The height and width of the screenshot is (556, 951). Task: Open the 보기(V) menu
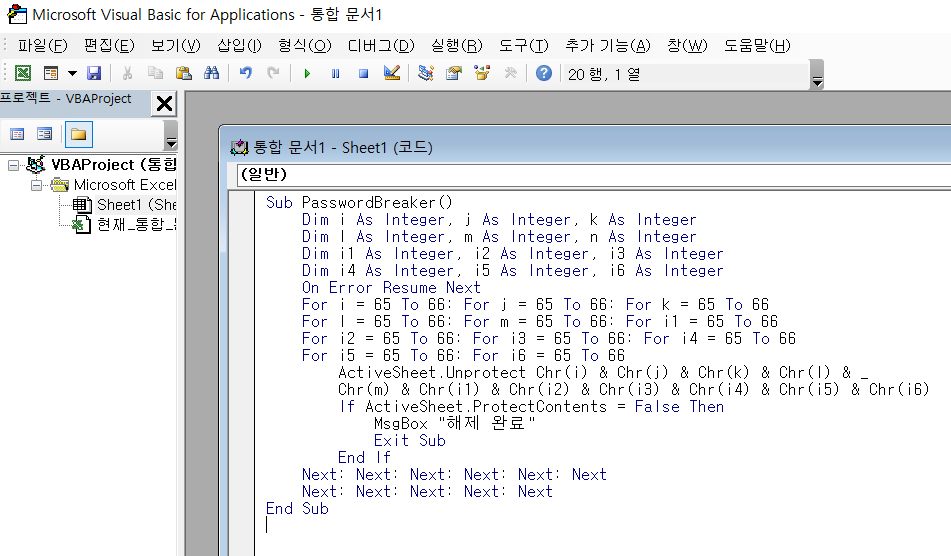click(176, 45)
